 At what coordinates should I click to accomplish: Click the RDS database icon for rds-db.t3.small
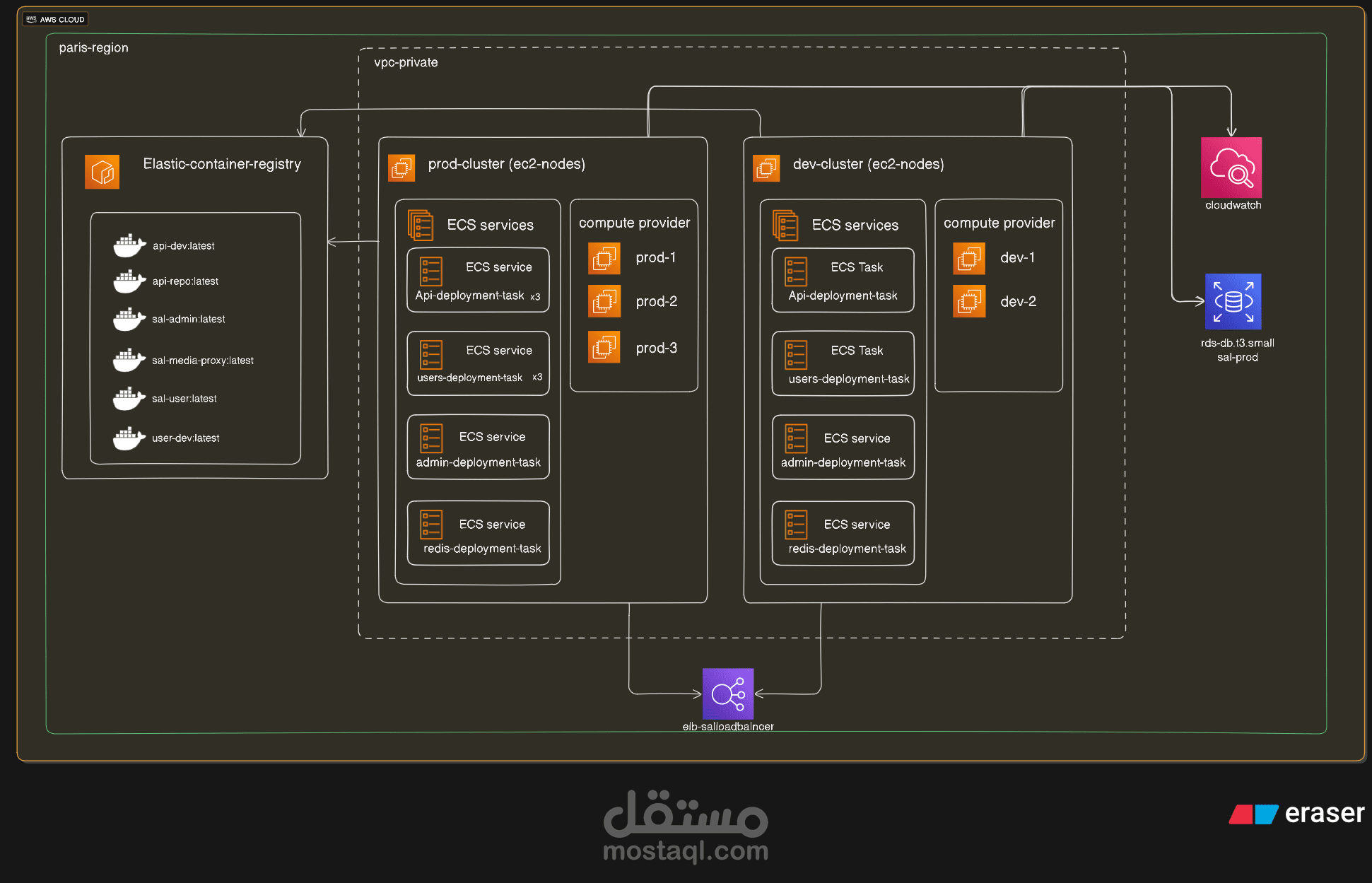click(1233, 301)
